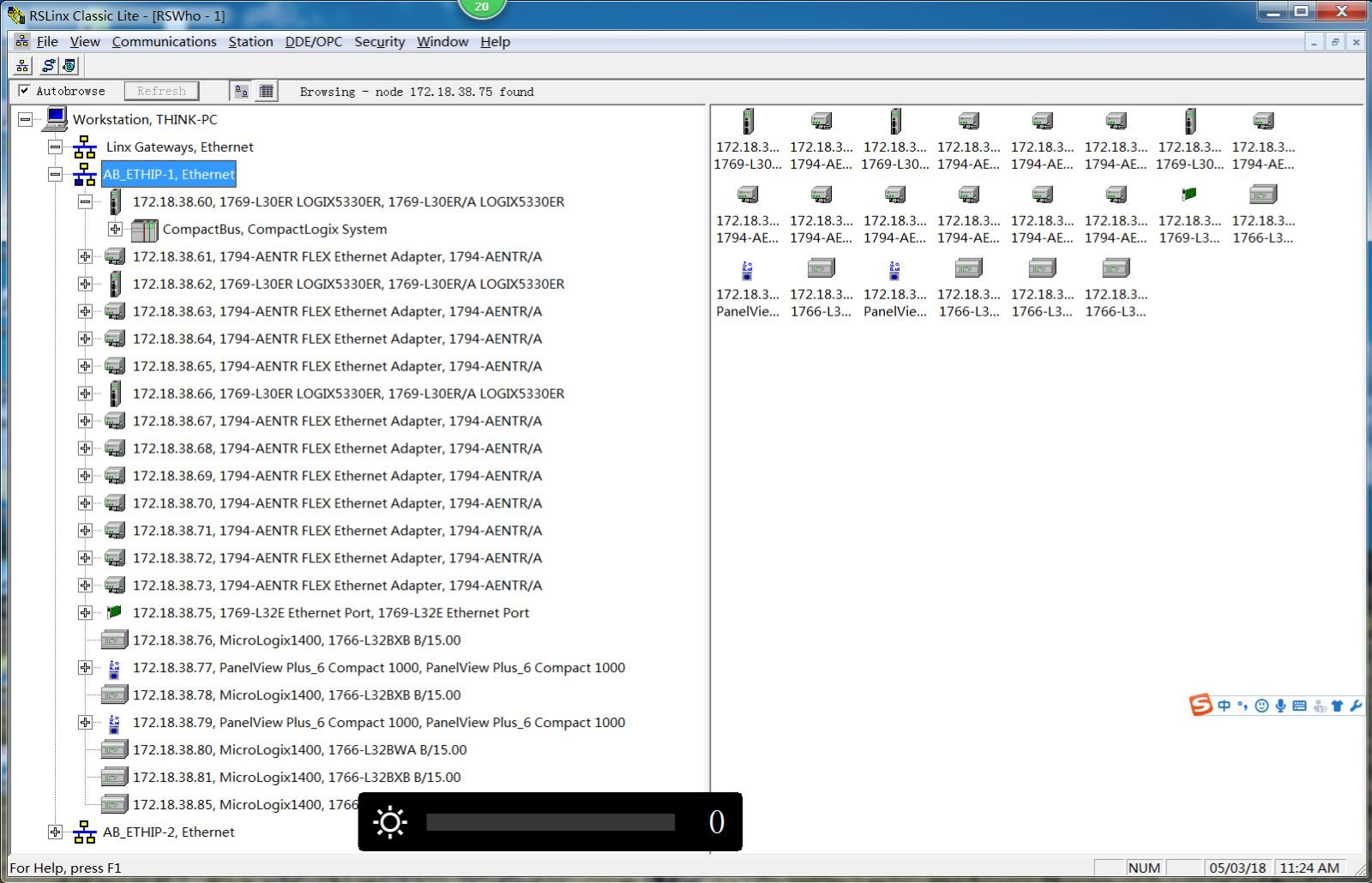Collapse the AB_ETHIP-1 Ethernet driver node
Viewport: 1372px width, 883px height.
click(x=56, y=175)
